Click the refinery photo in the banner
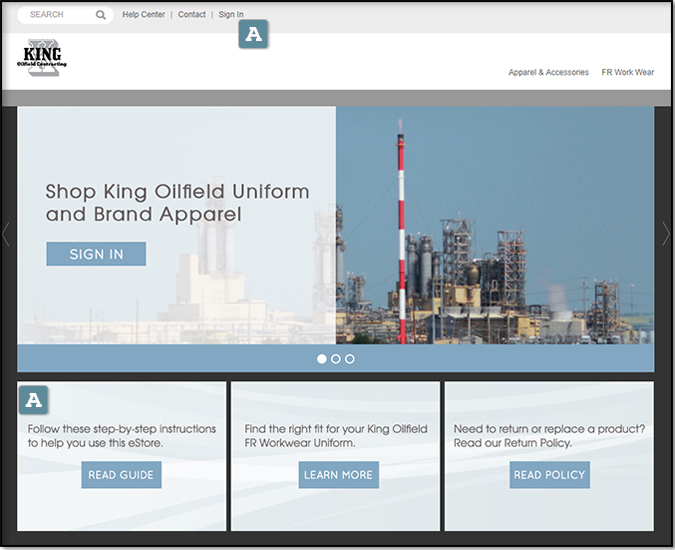The image size is (675, 550). (x=495, y=225)
